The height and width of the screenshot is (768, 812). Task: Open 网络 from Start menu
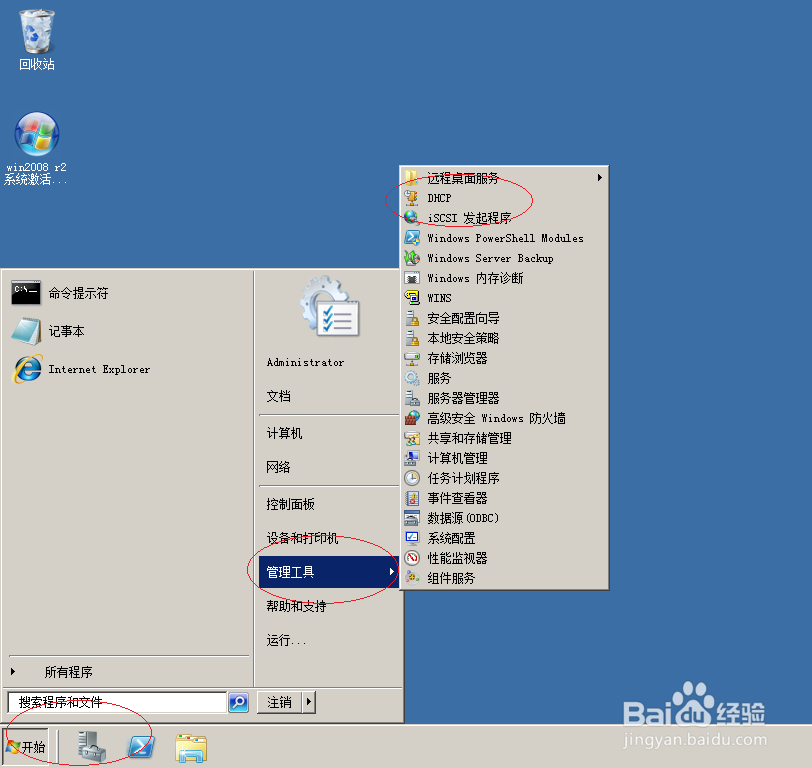coord(328,467)
